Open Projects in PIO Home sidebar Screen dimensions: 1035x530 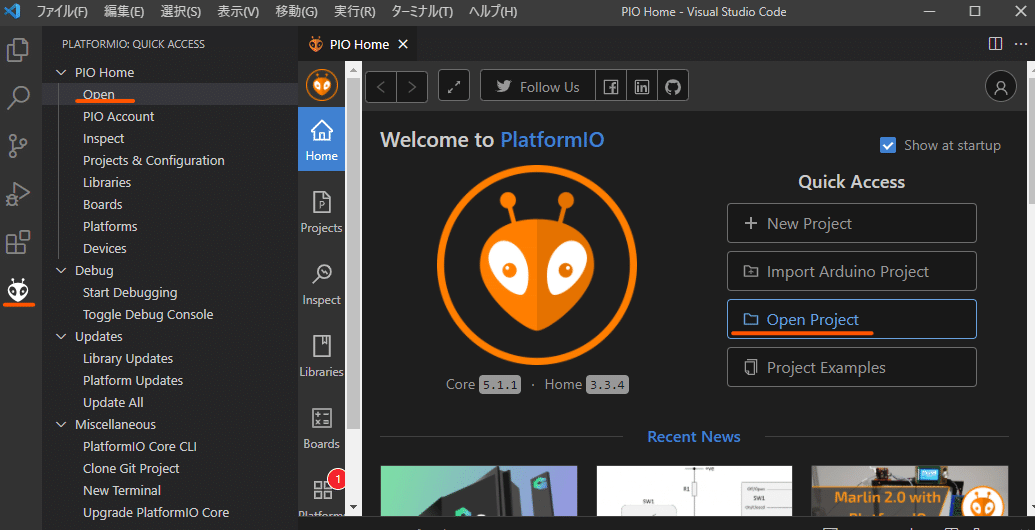[321, 211]
